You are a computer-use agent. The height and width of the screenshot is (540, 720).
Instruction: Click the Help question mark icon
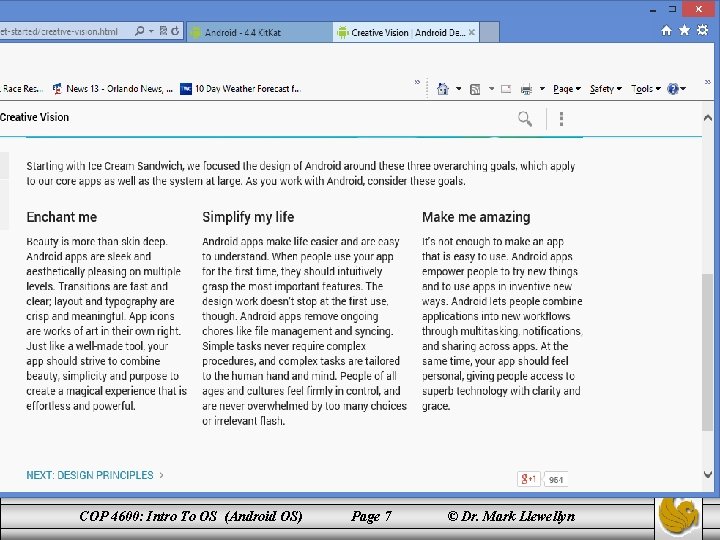(673, 89)
